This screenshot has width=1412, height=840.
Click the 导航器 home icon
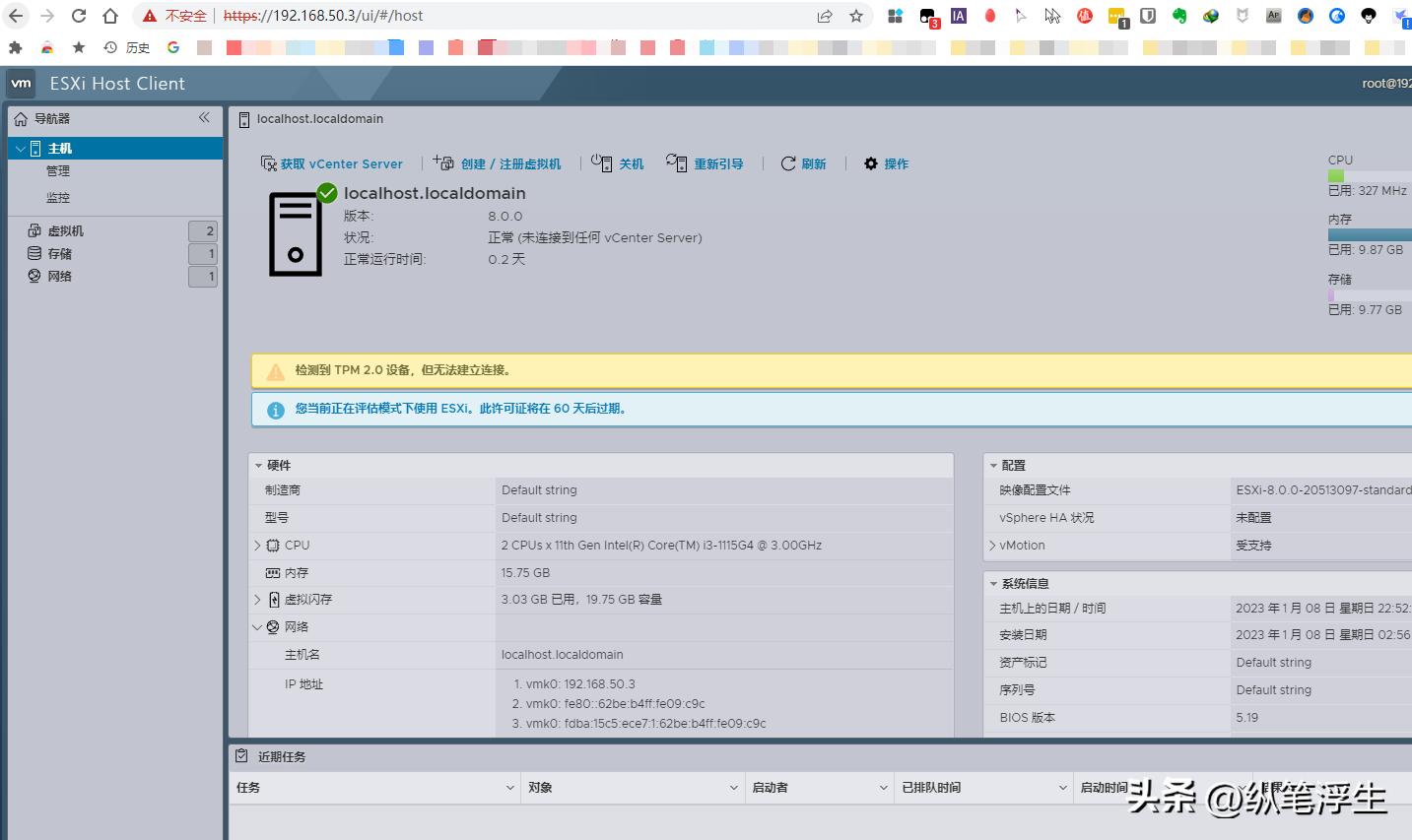20,118
